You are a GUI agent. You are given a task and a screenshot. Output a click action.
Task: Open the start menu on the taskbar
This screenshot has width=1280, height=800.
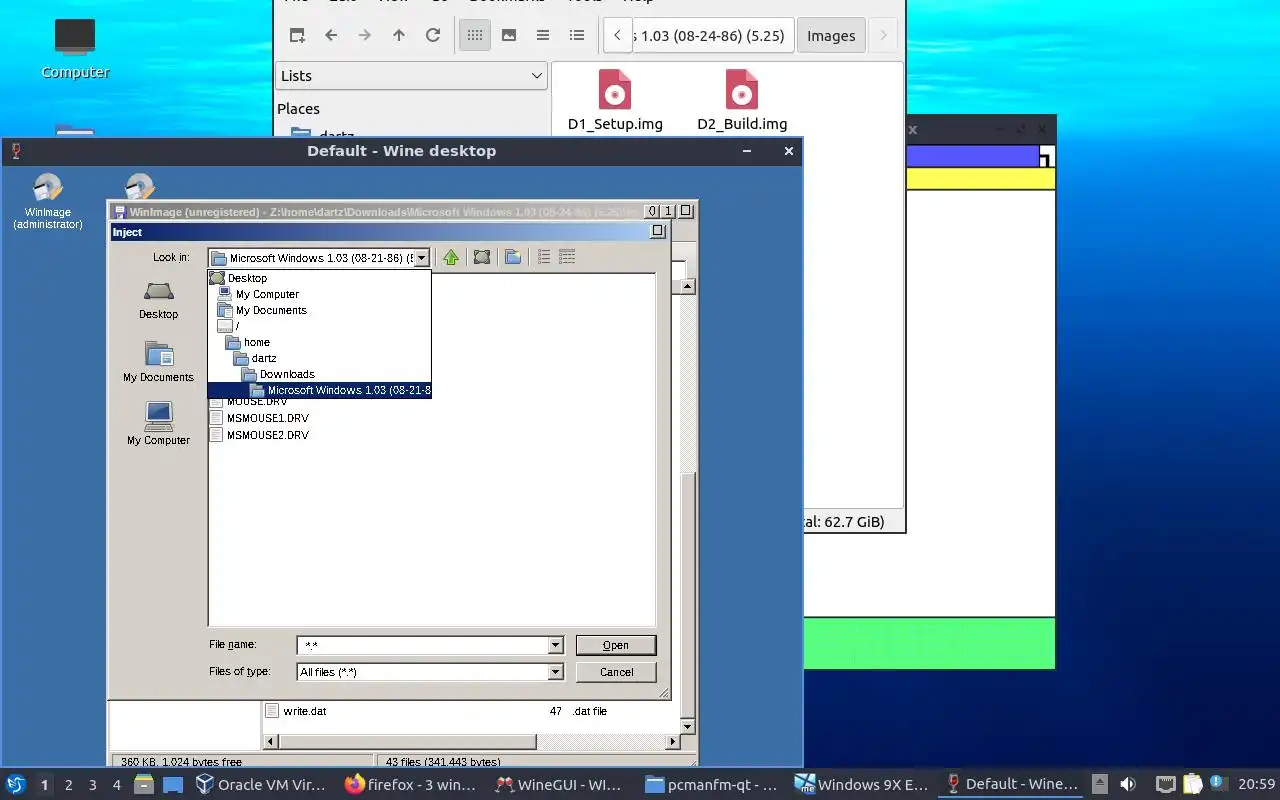(x=15, y=784)
